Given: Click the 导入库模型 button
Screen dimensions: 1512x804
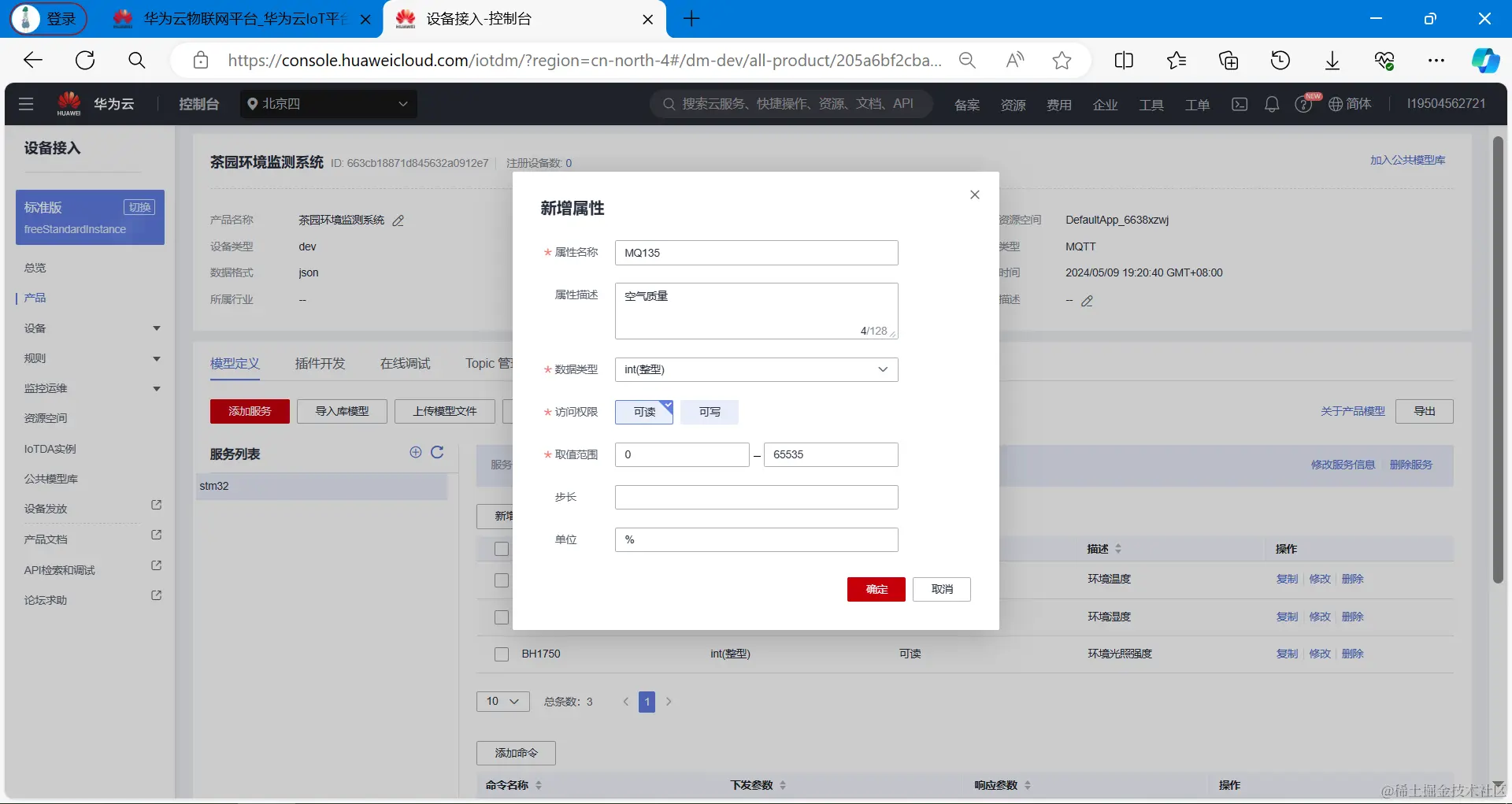Looking at the screenshot, I should [342, 411].
